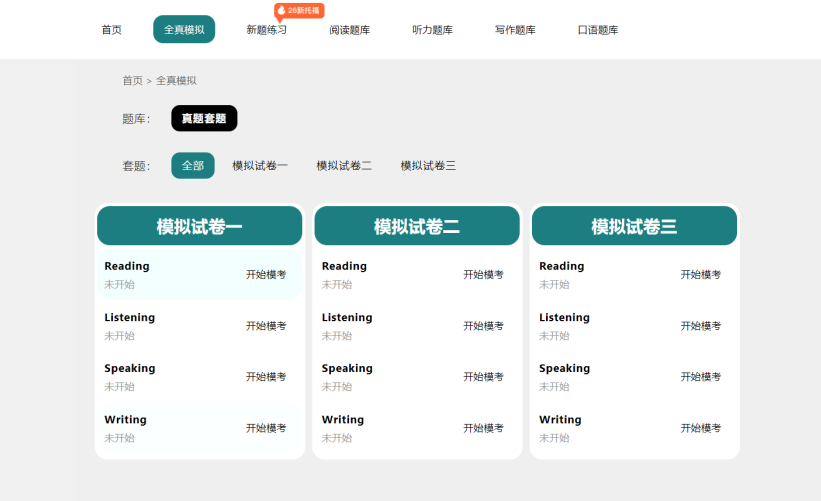Start Writing mock exam in 模拟试卷二
The height and width of the screenshot is (501, 821).
pyautogui.click(x=483, y=428)
